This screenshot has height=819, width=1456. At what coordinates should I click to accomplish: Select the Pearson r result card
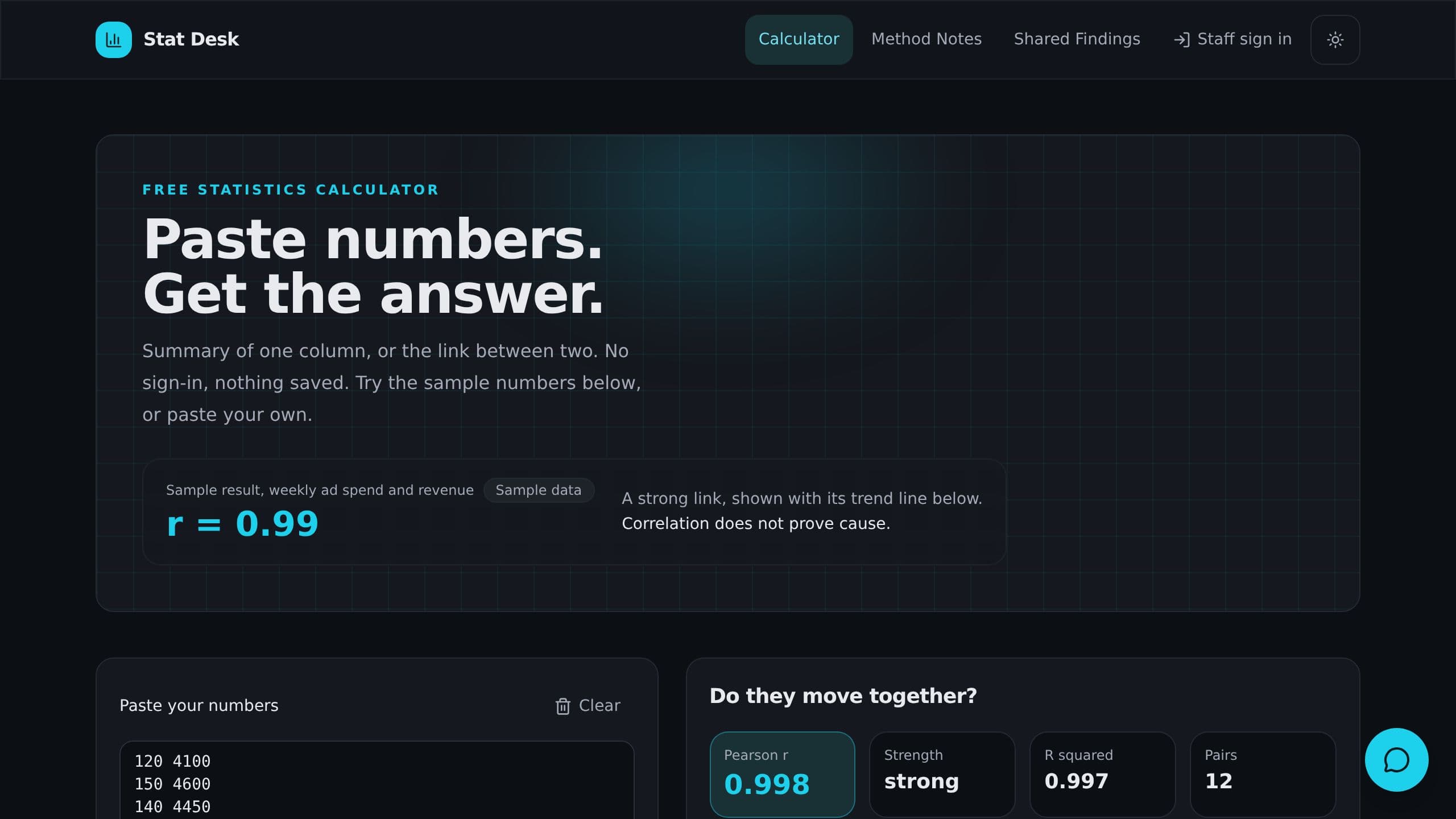782,775
